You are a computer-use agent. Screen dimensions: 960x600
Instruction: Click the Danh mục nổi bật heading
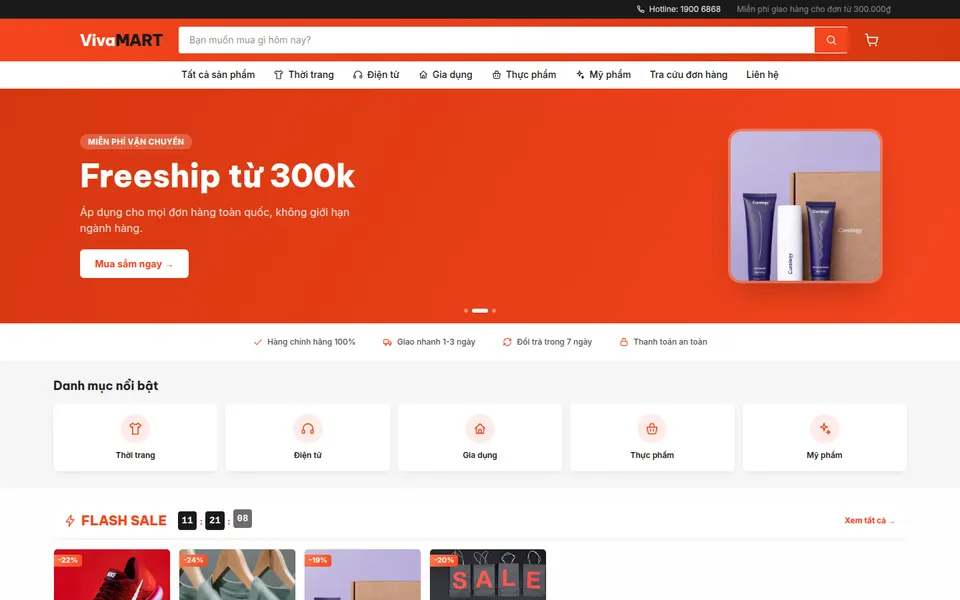106,386
